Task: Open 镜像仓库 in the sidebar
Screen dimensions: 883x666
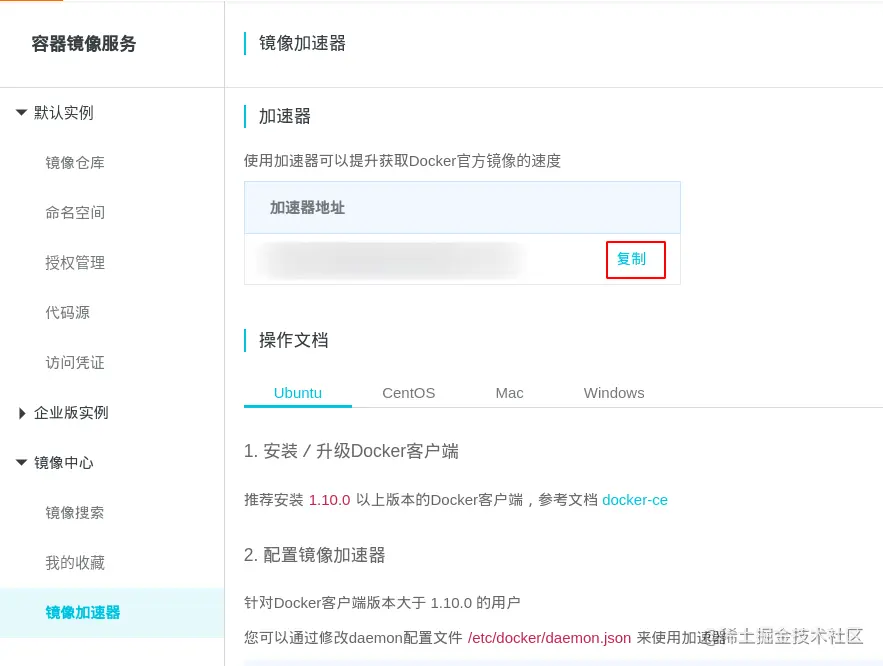Action: coord(74,163)
